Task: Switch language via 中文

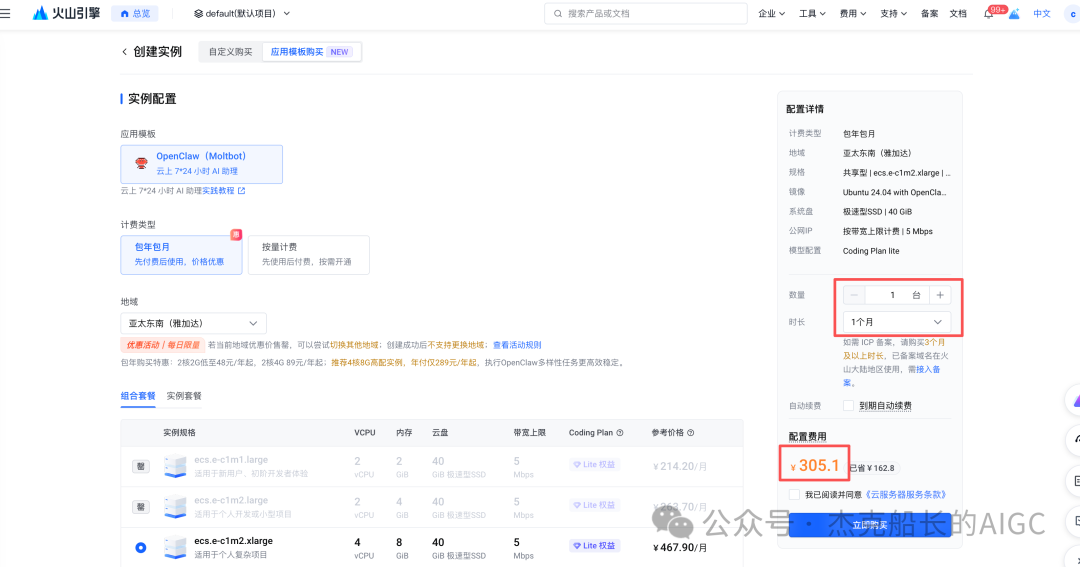Action: (x=1042, y=14)
